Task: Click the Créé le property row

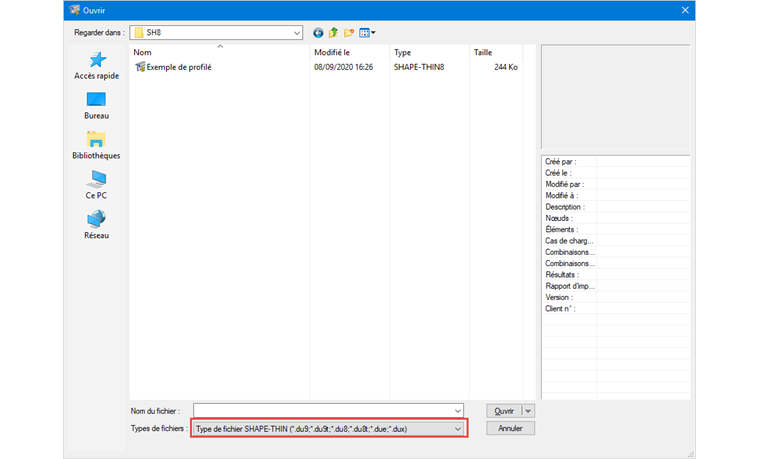Action: click(616, 173)
